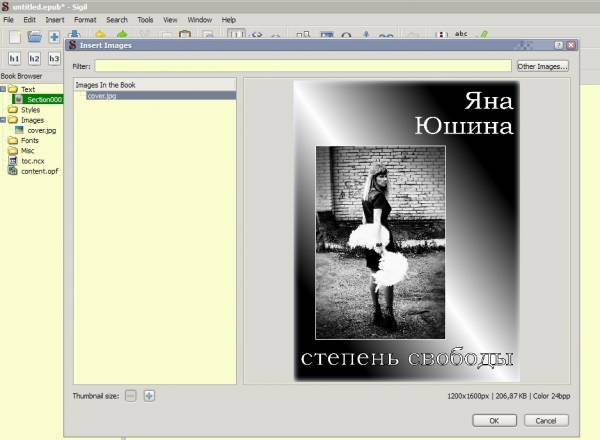The width and height of the screenshot is (600, 440).
Task: Click the Cancel button
Action: (x=546, y=420)
